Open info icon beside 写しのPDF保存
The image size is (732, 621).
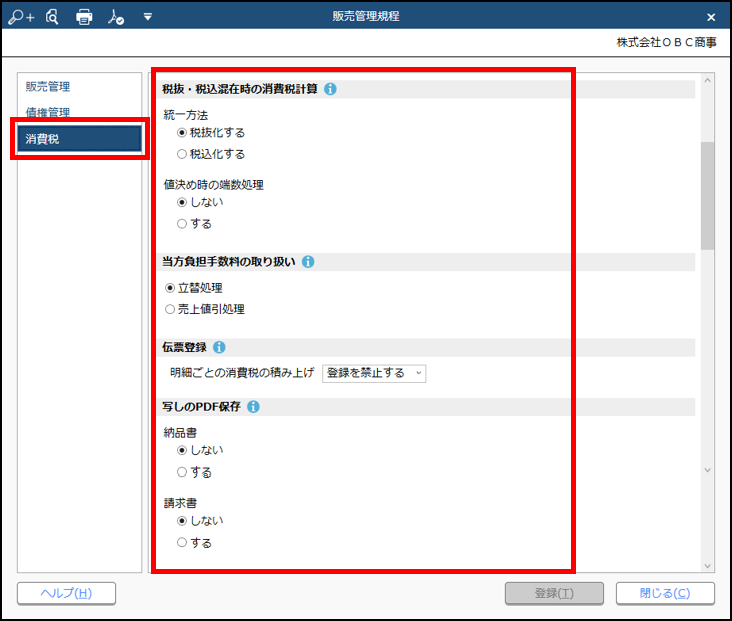point(253,406)
